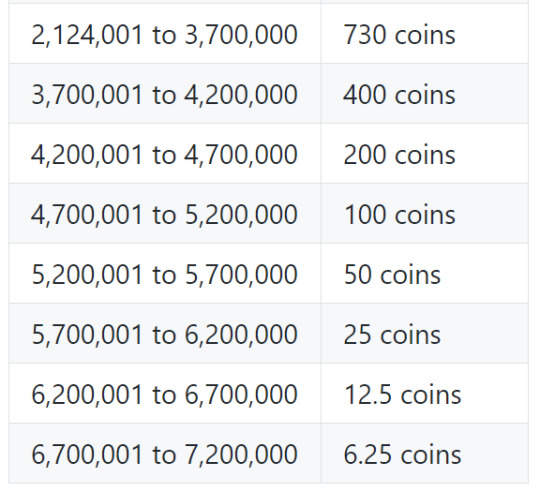
Task: Click the word coins after 730
Action: click(425, 35)
